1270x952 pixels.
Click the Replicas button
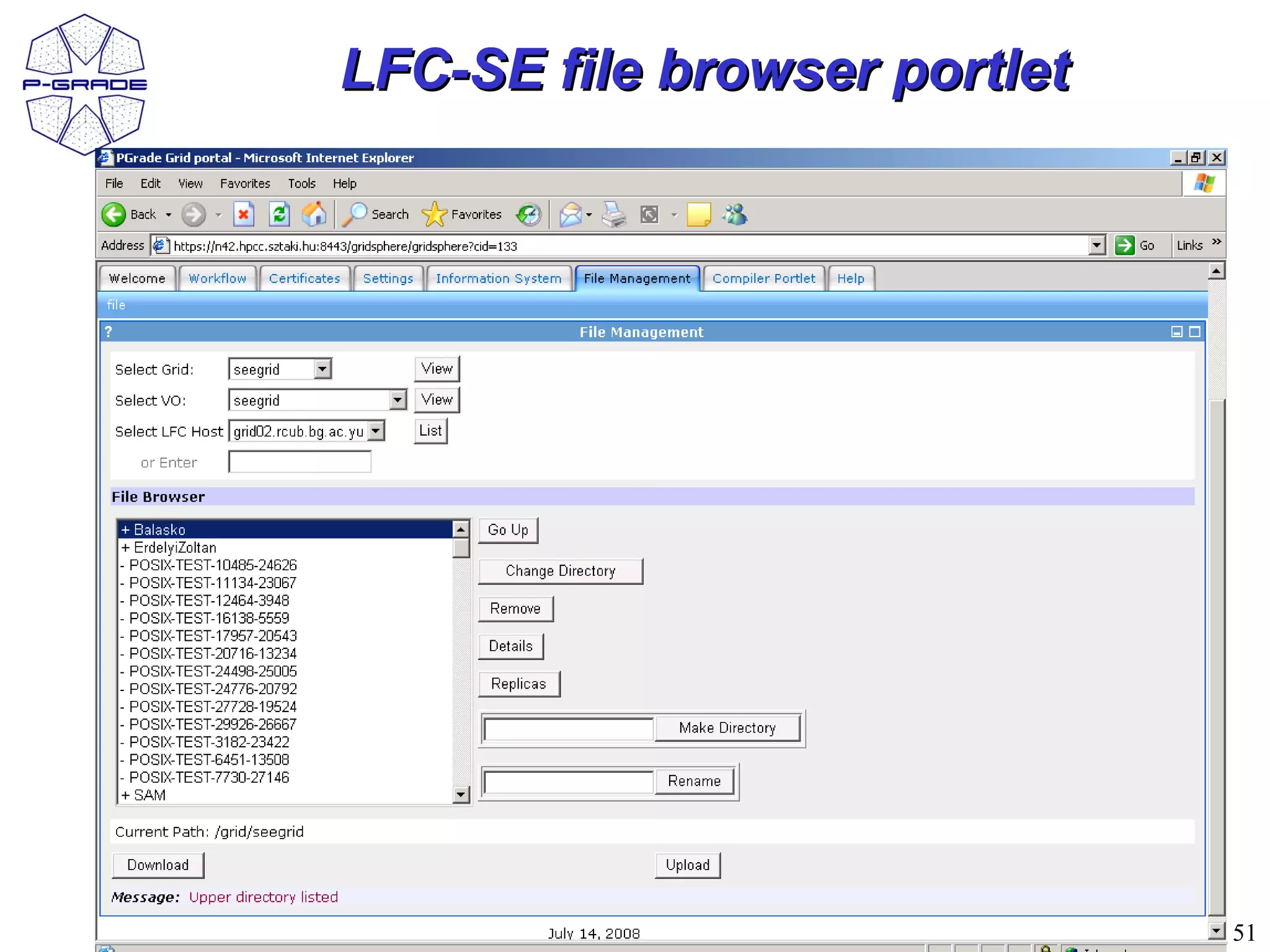click(518, 684)
